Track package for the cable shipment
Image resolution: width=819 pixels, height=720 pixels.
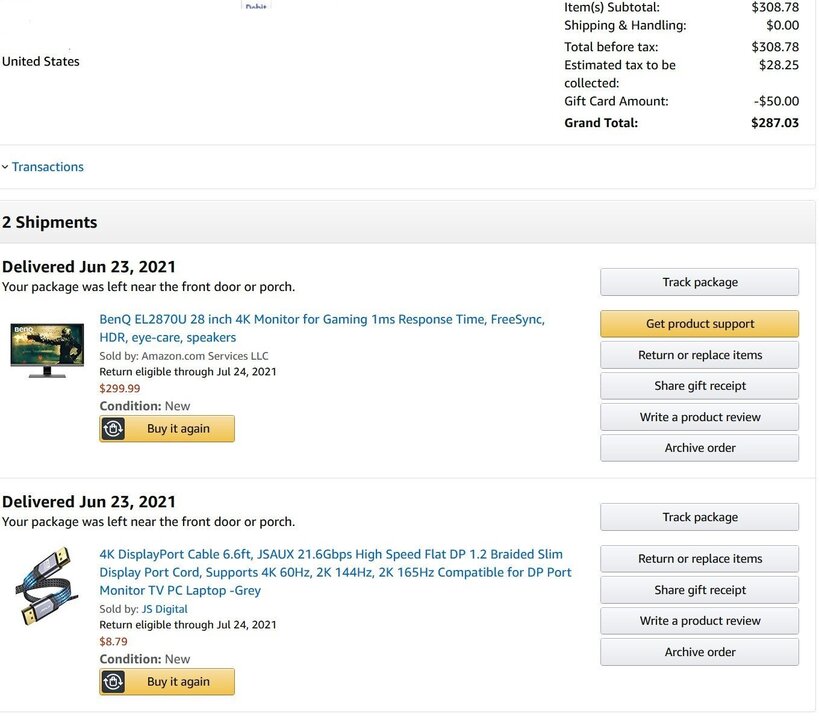[698, 516]
